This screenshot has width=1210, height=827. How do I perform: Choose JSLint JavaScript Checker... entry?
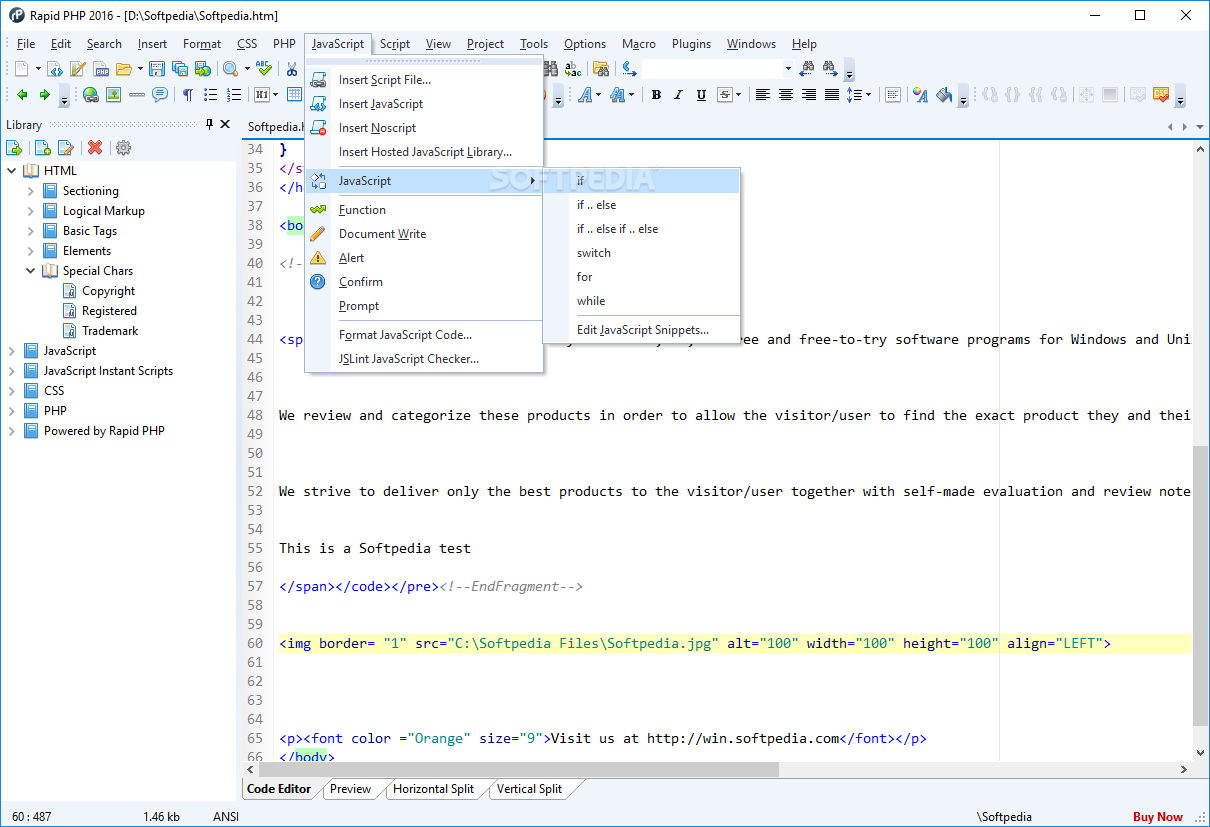click(x=424, y=359)
